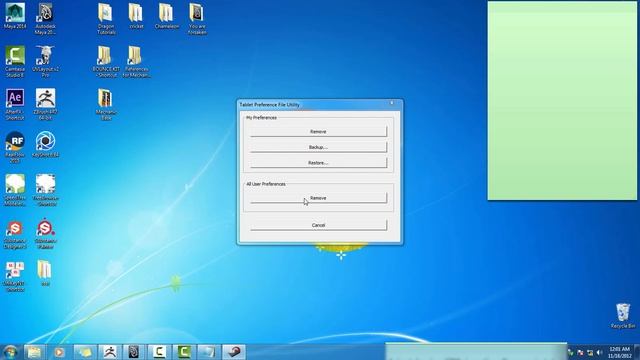Viewport: 640px width, 360px height.
Task: Select the You are forsaken folder
Action: click(x=197, y=19)
